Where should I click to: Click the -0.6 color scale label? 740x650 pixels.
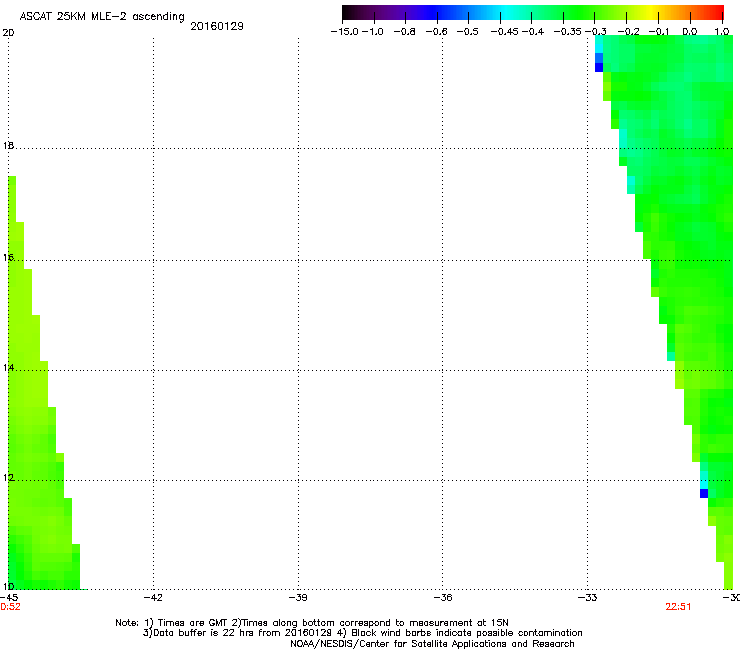[437, 32]
